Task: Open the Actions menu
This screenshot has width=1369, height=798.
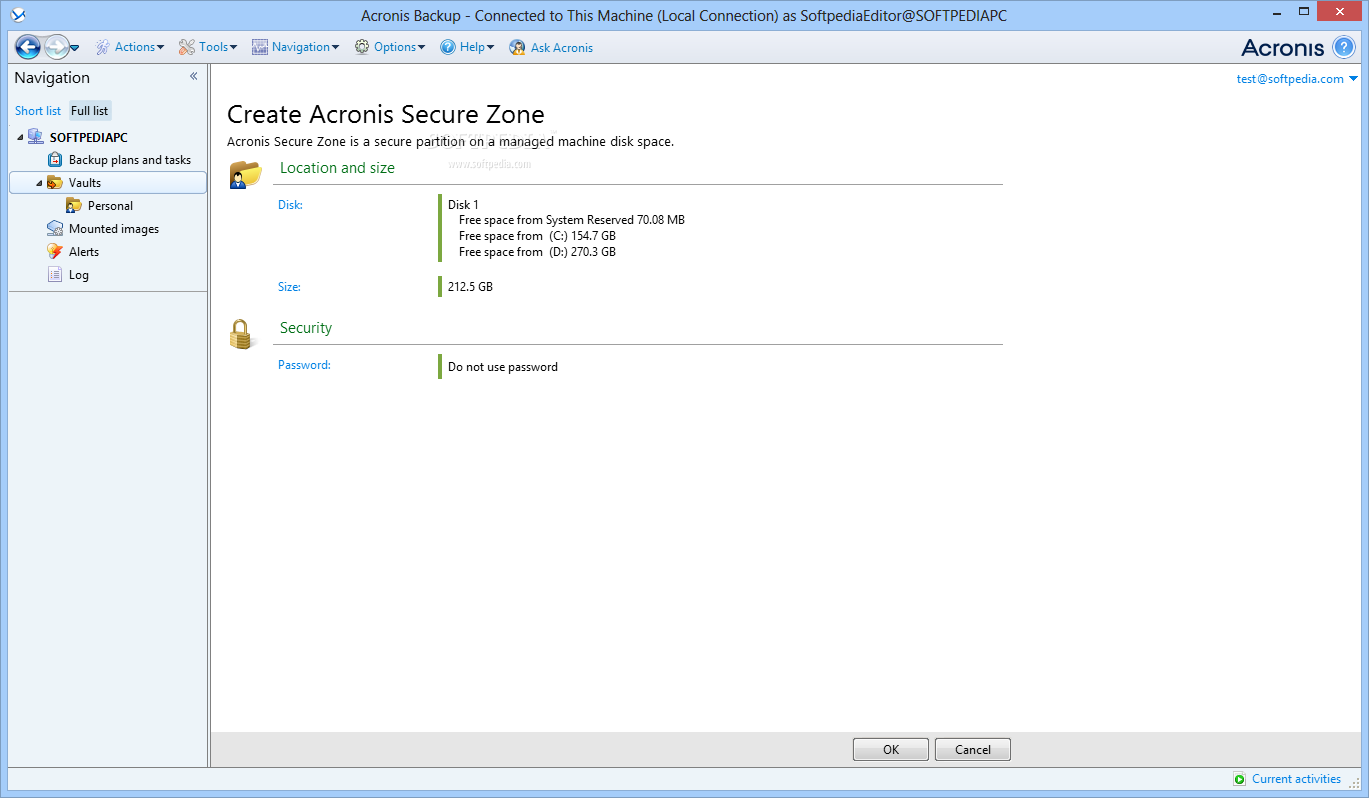Action: click(x=139, y=47)
